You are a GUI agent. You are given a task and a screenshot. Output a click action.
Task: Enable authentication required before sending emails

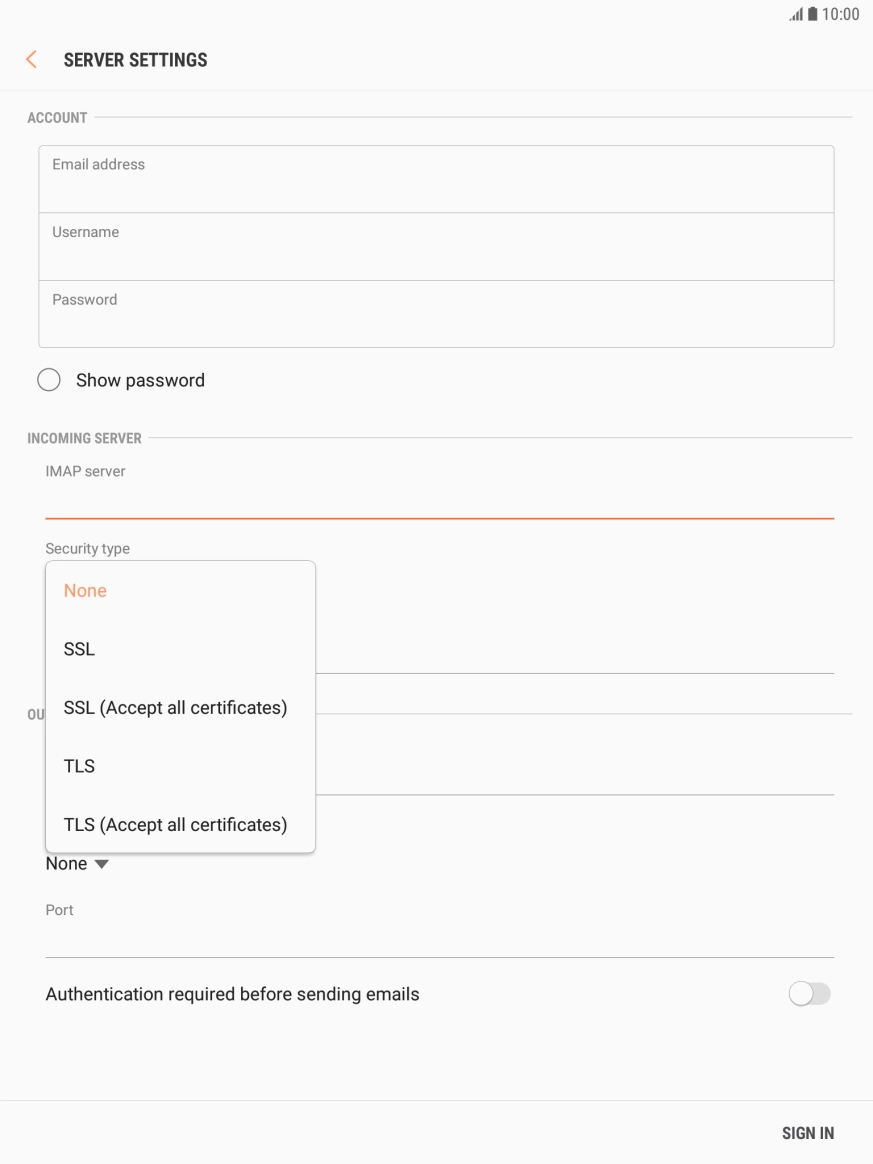click(x=809, y=994)
